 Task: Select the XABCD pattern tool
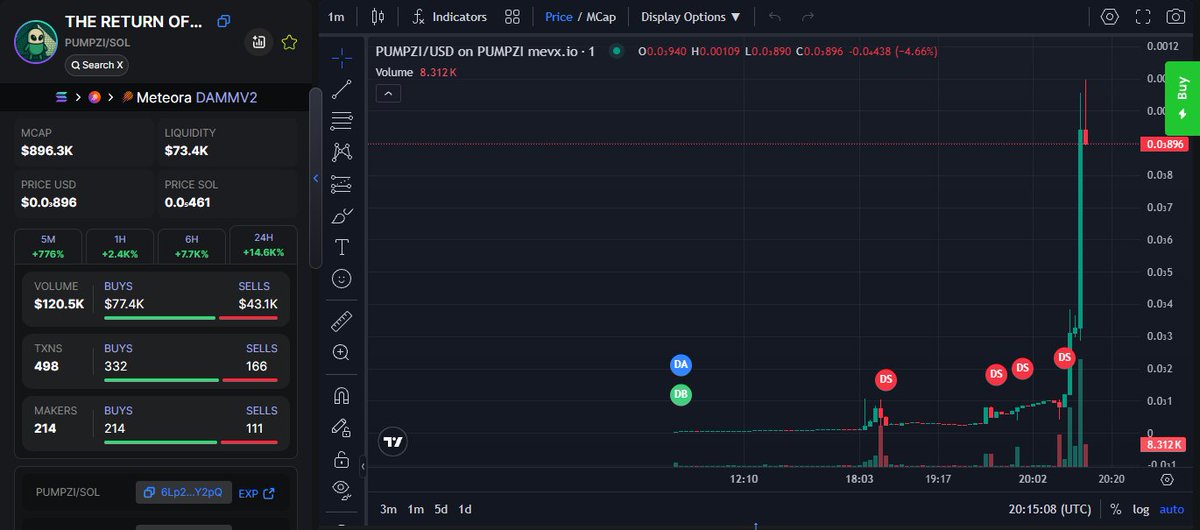341,152
